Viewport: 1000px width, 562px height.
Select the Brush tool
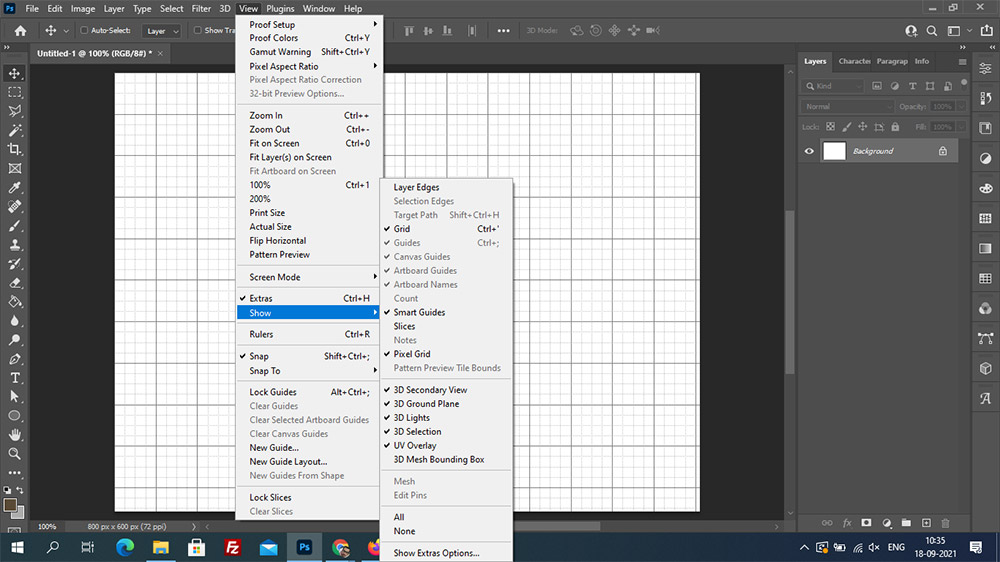[14, 226]
